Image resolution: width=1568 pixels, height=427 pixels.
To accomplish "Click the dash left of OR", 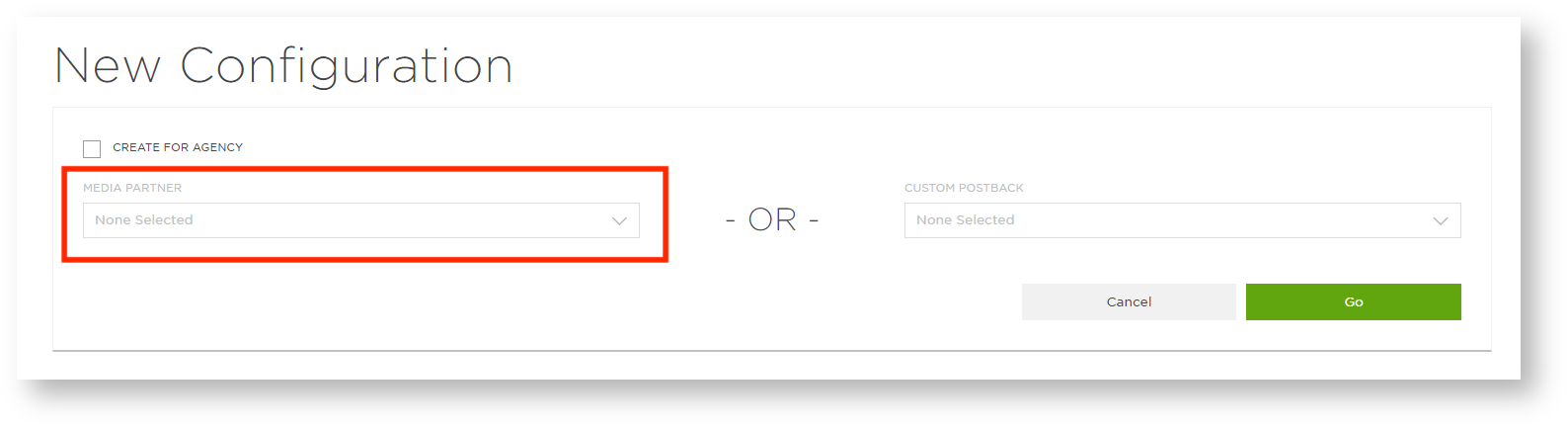I will tap(731, 220).
